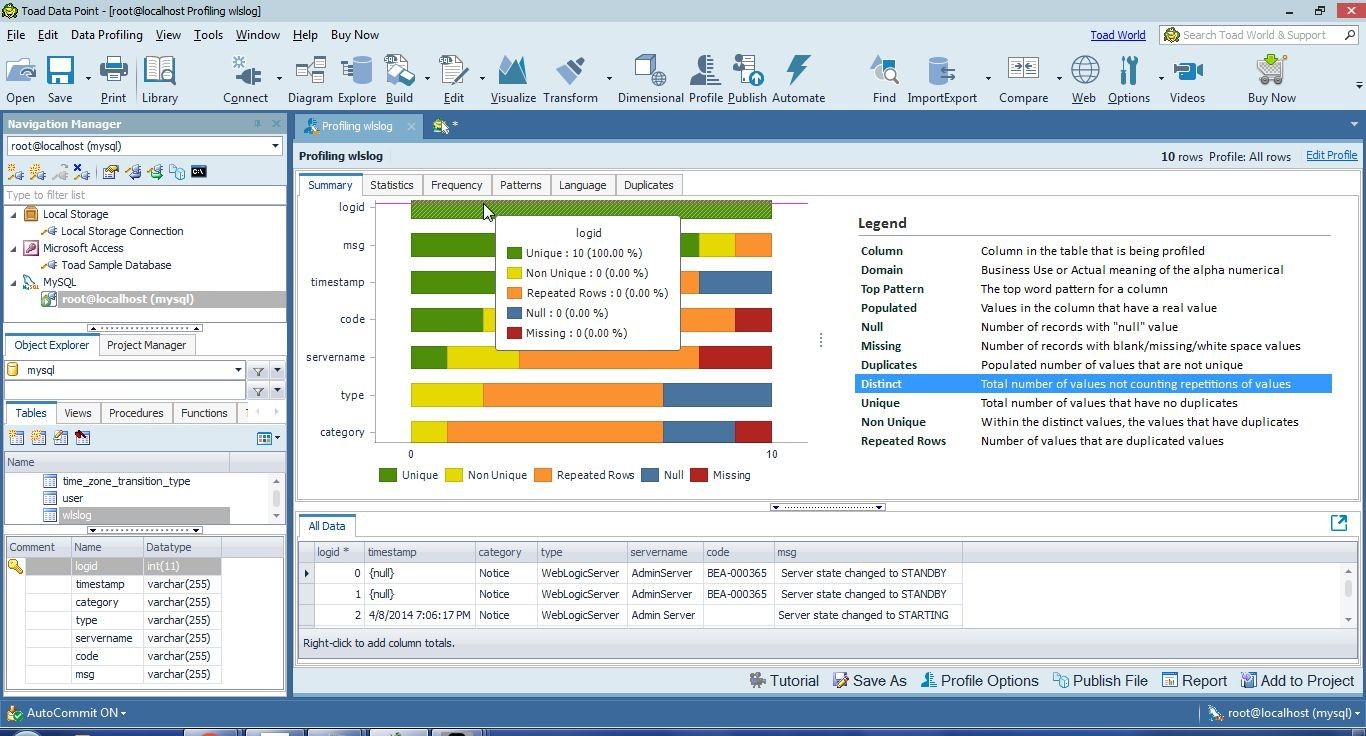
Task: Switch to the Duplicates tab
Action: tap(648, 185)
